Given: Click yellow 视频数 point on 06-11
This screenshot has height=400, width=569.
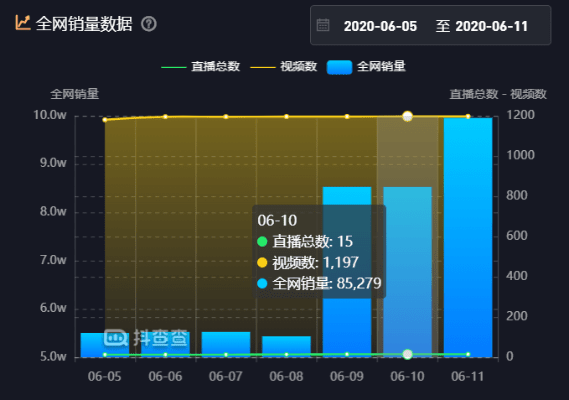Looking at the screenshot, I should coord(468,117).
